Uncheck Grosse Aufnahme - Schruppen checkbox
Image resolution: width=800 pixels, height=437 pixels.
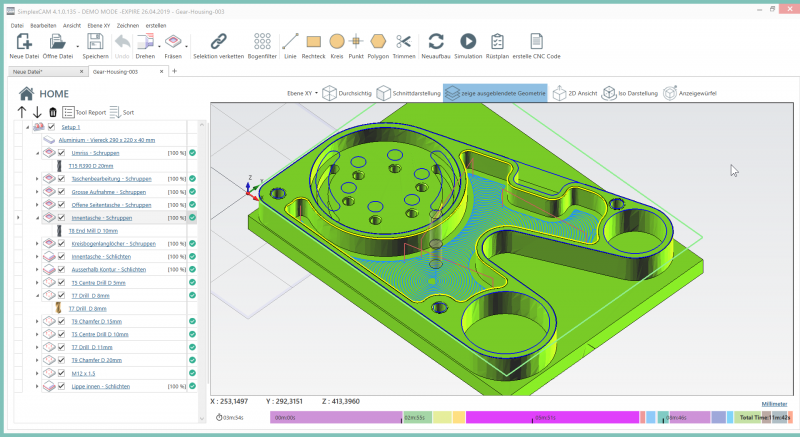pos(61,192)
